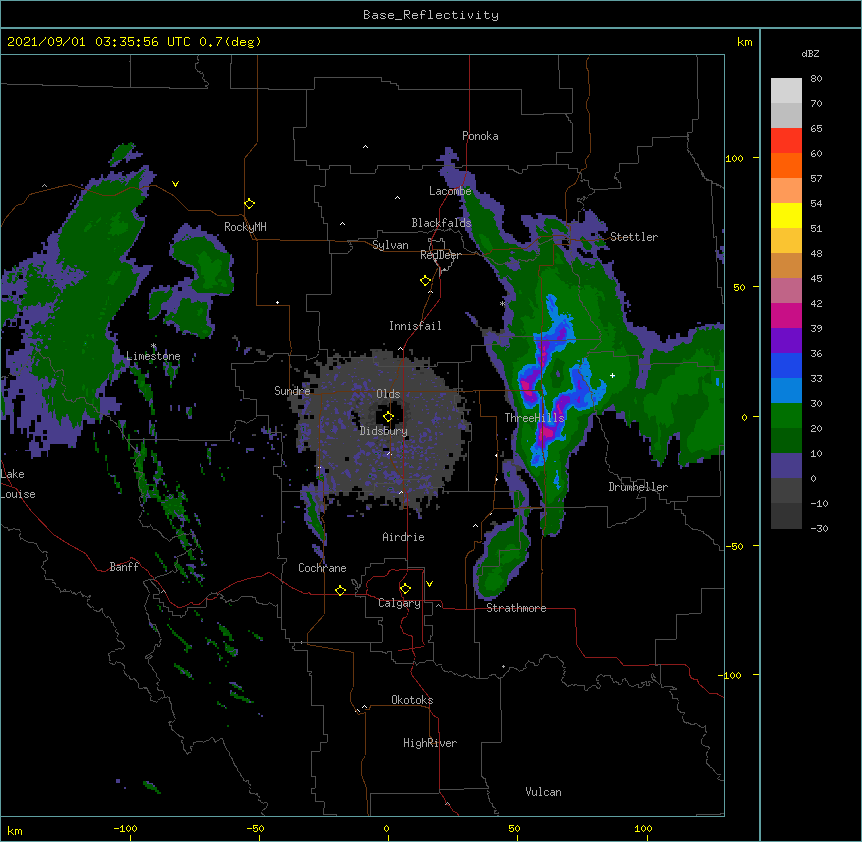This screenshot has height=842, width=862.
Task: Click the Lake Louise label
Action: click(18, 484)
